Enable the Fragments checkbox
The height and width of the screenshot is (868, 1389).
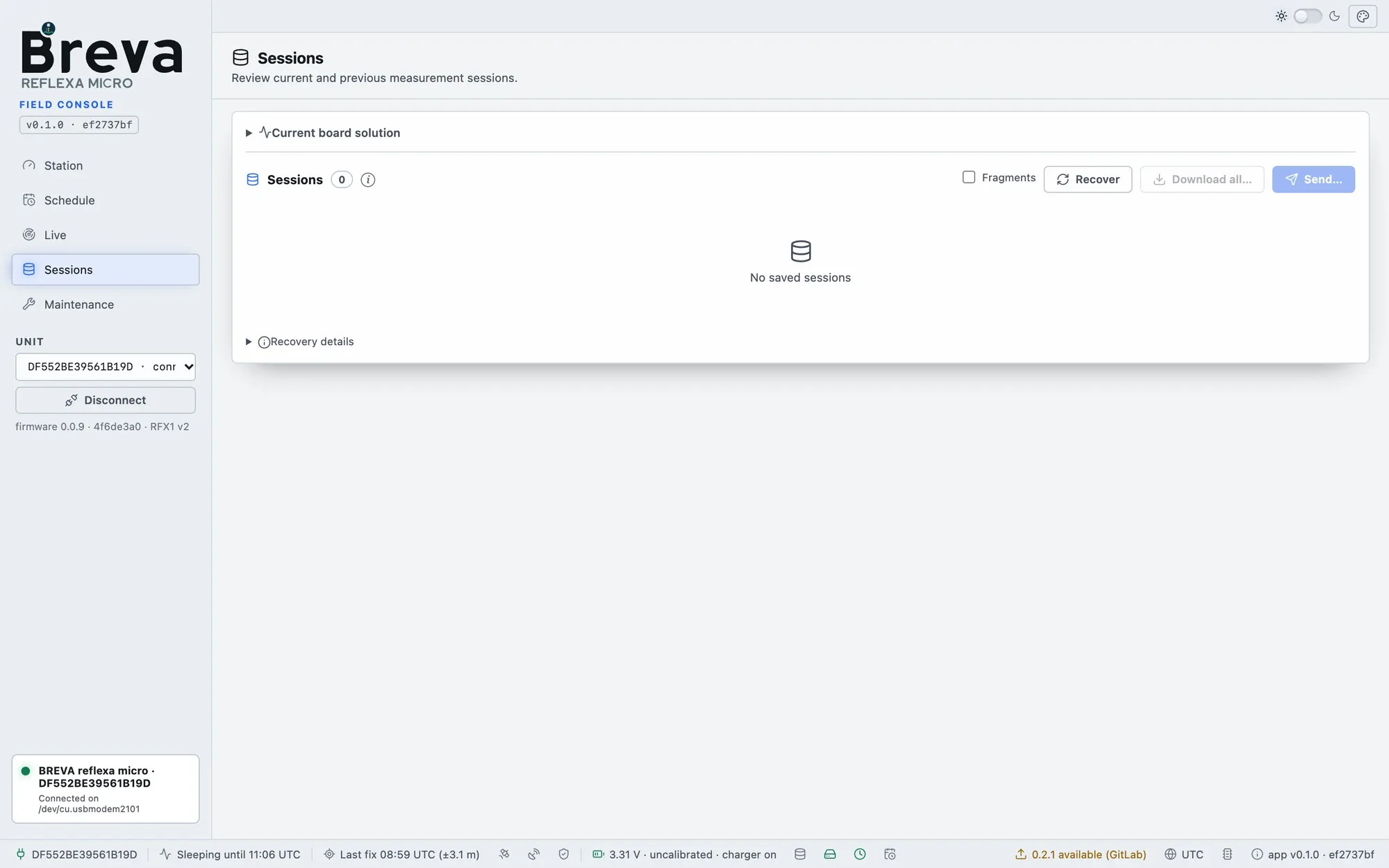click(969, 178)
